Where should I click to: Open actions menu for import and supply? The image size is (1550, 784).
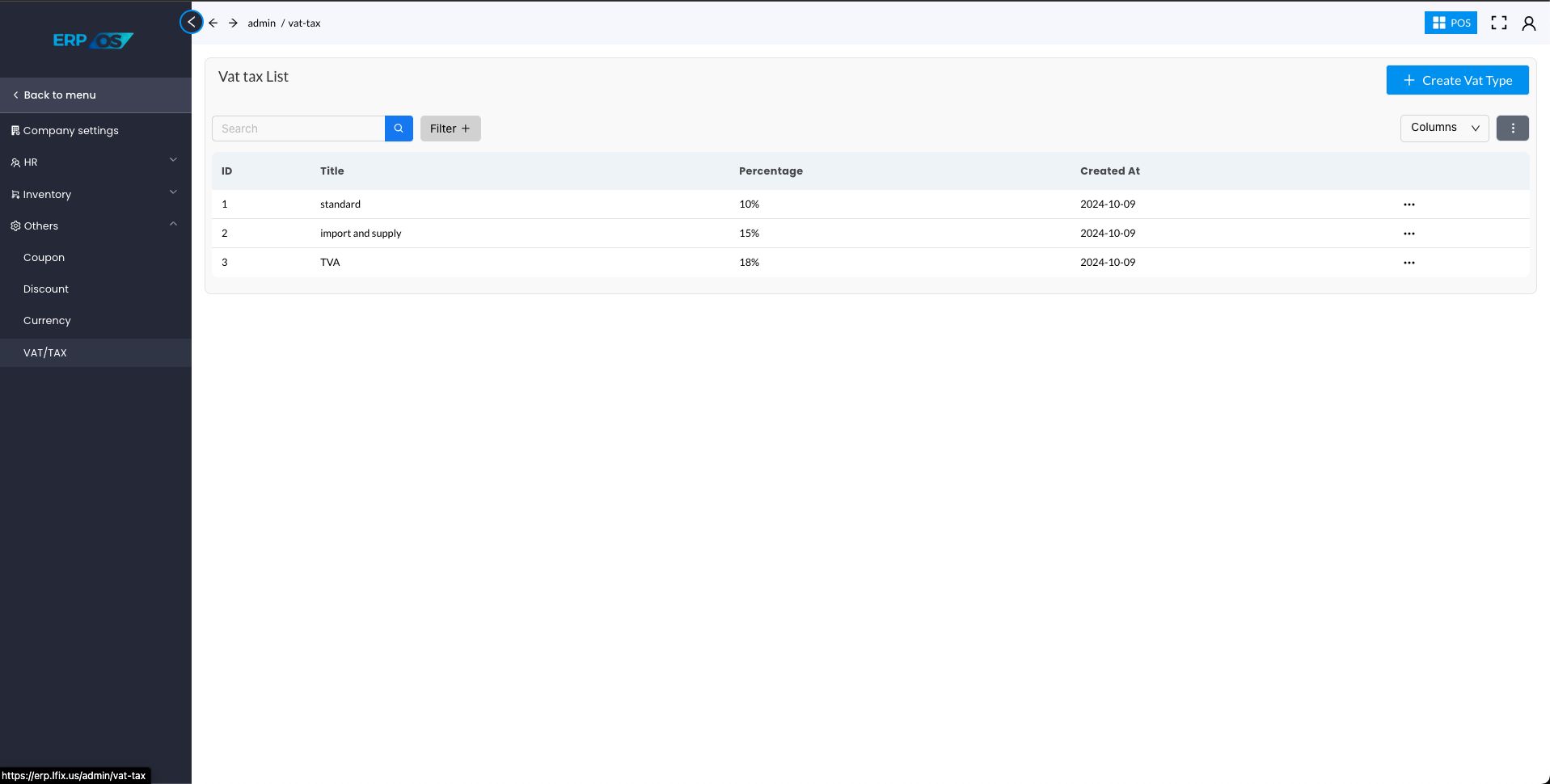click(x=1409, y=234)
